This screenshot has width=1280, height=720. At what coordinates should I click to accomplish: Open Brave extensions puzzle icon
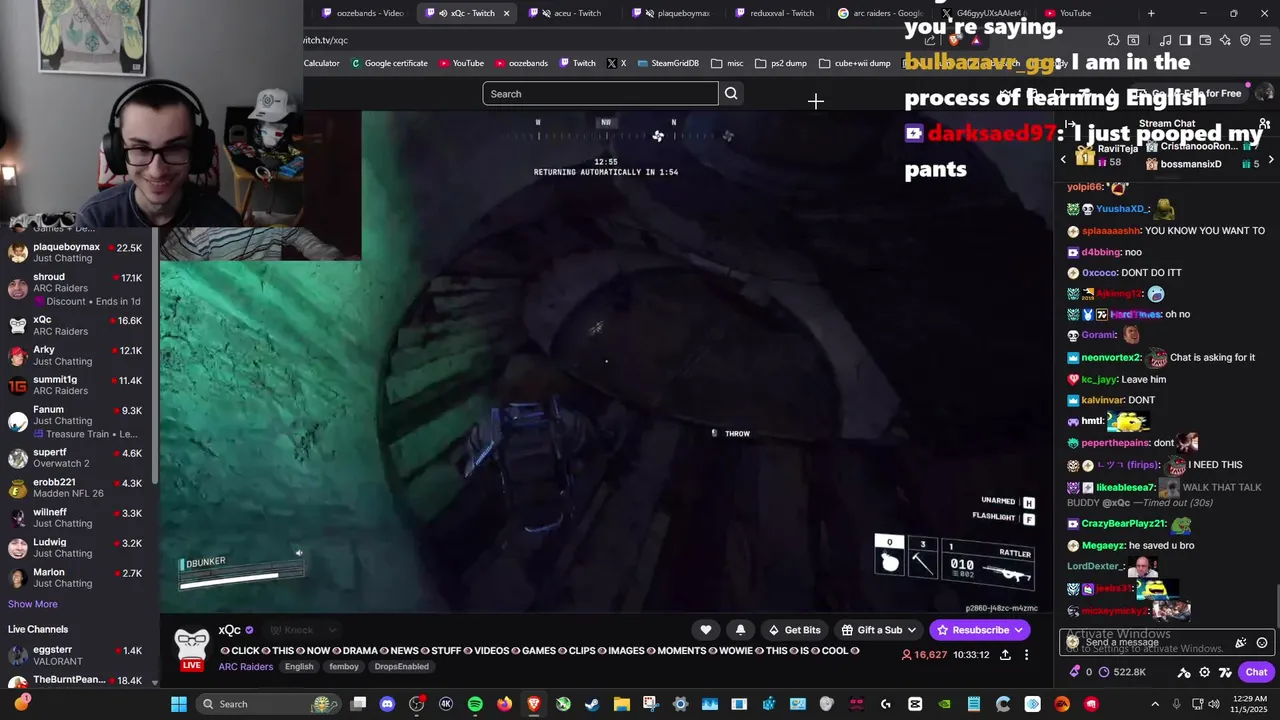1113,40
